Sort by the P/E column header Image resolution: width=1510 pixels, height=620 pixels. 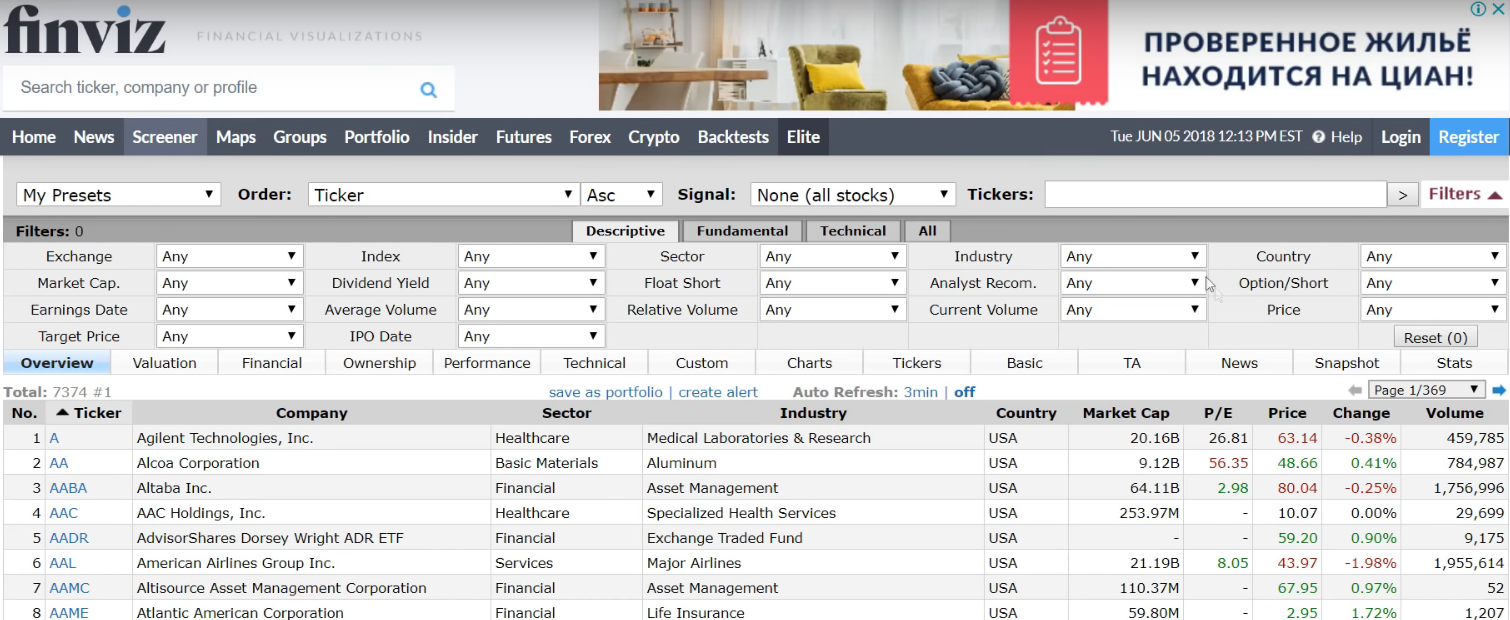(1219, 413)
